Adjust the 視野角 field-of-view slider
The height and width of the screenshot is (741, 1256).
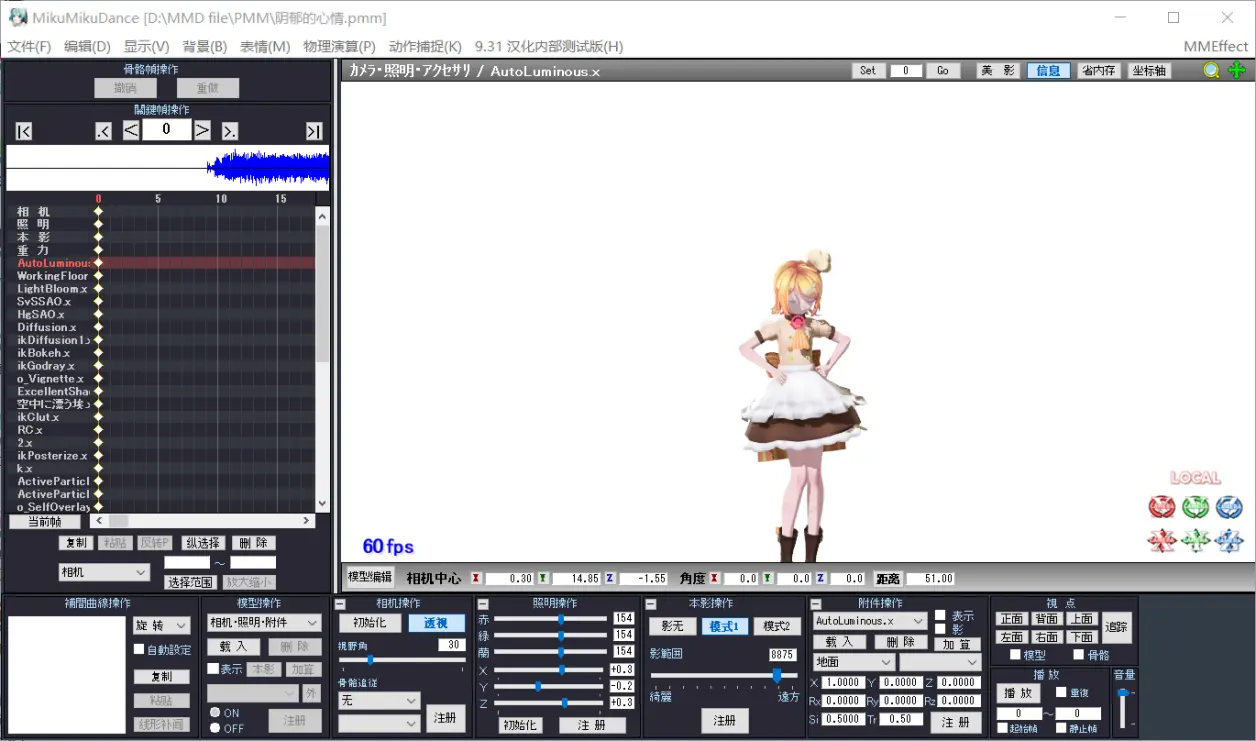click(x=401, y=660)
